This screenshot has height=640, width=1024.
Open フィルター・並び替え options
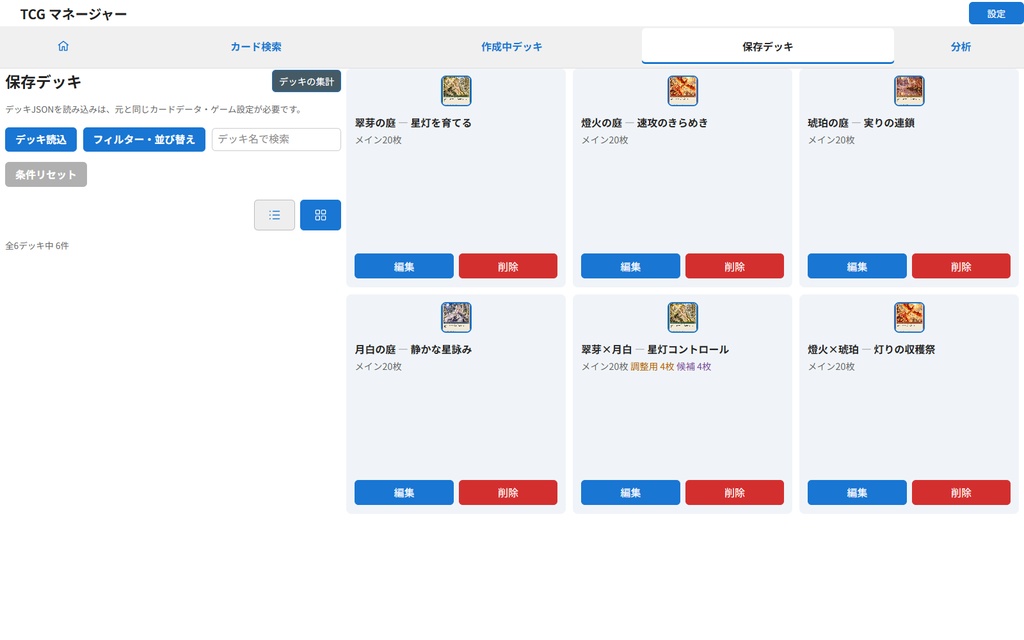144,139
